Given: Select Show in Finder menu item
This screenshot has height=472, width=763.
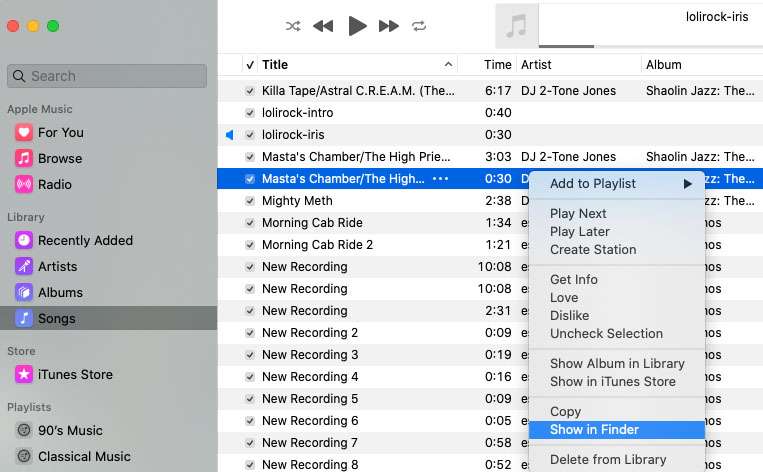Looking at the screenshot, I should [x=617, y=430].
